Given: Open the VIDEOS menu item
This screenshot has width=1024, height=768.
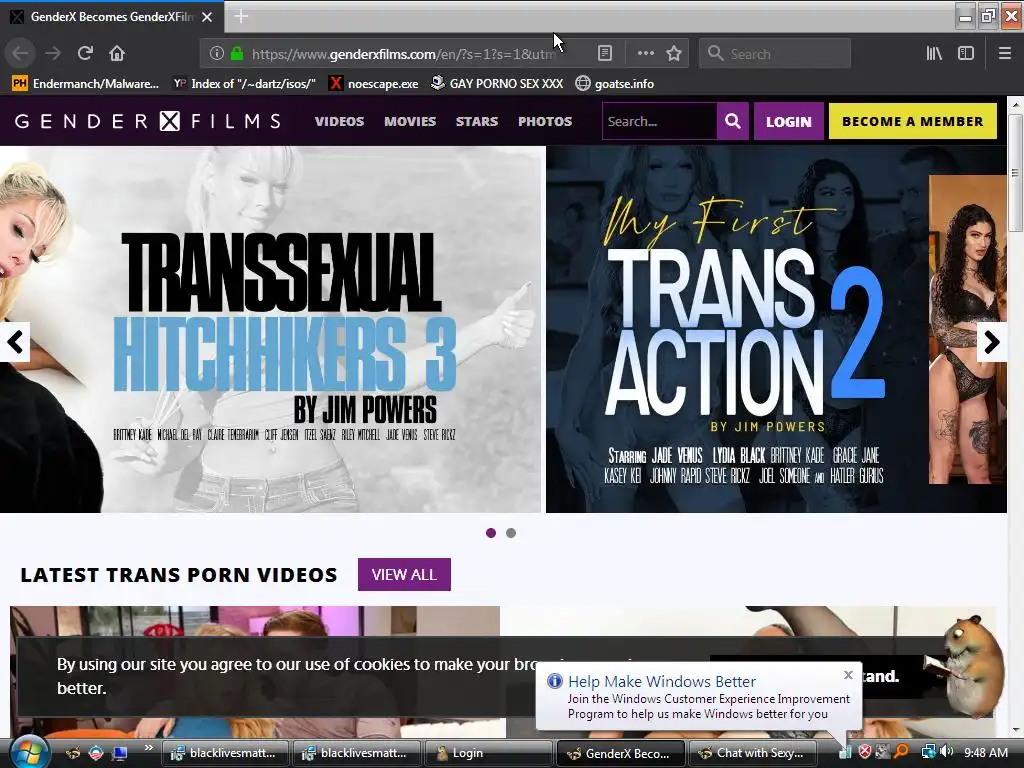Looking at the screenshot, I should tap(340, 121).
